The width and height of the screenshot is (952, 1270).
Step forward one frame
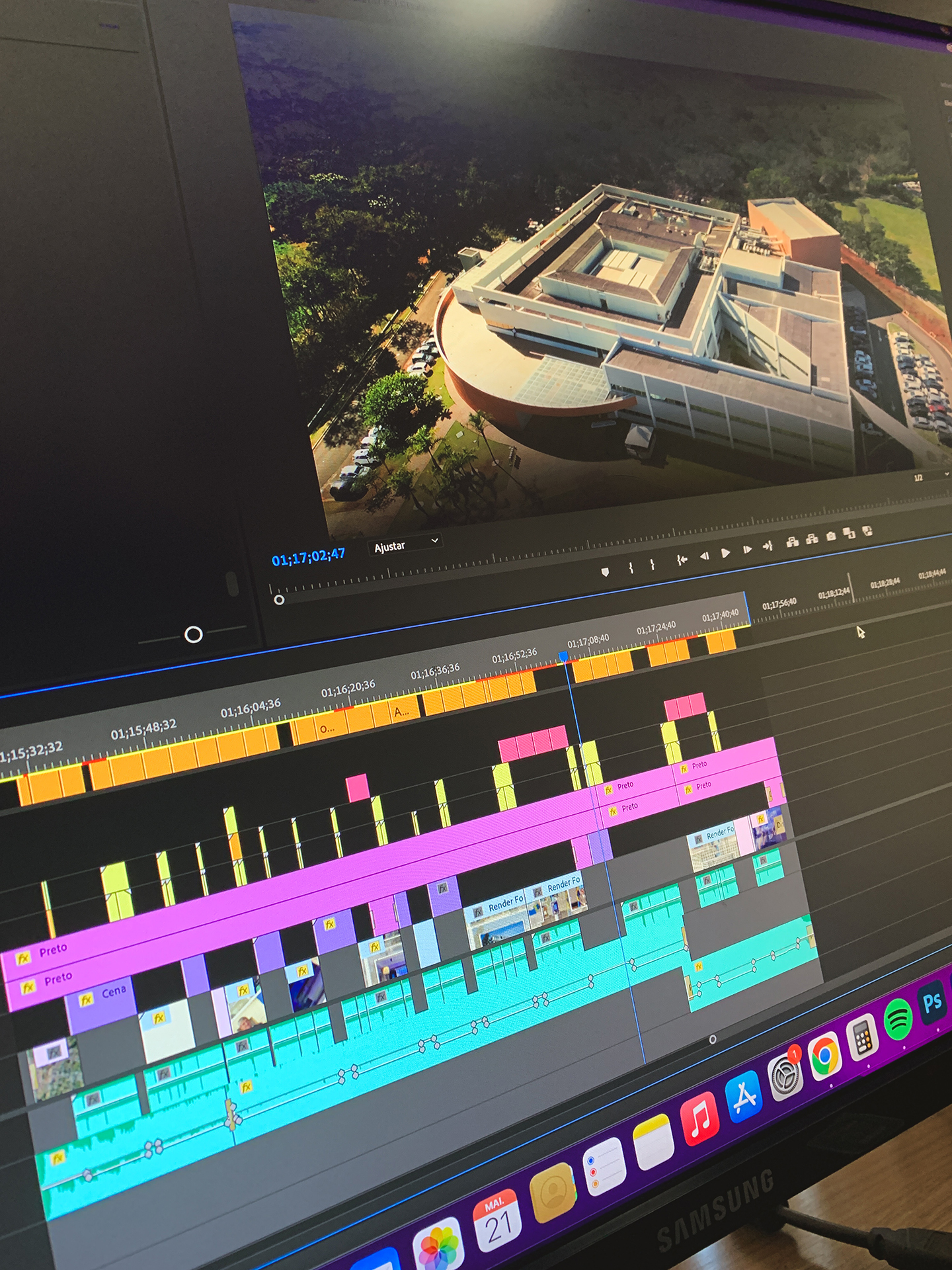(747, 550)
